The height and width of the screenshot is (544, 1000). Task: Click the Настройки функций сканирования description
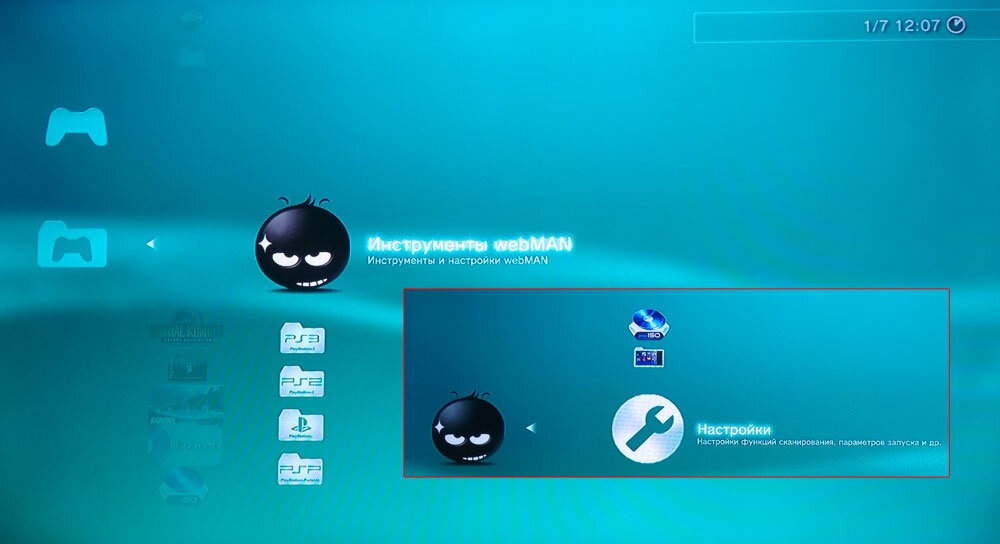click(818, 442)
